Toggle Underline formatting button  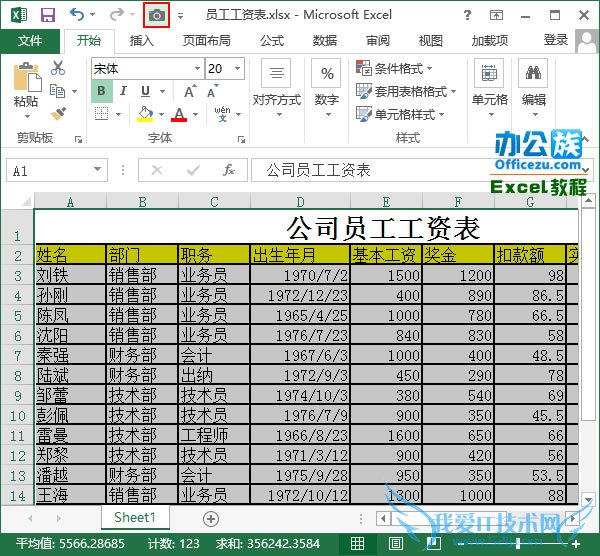click(x=144, y=91)
